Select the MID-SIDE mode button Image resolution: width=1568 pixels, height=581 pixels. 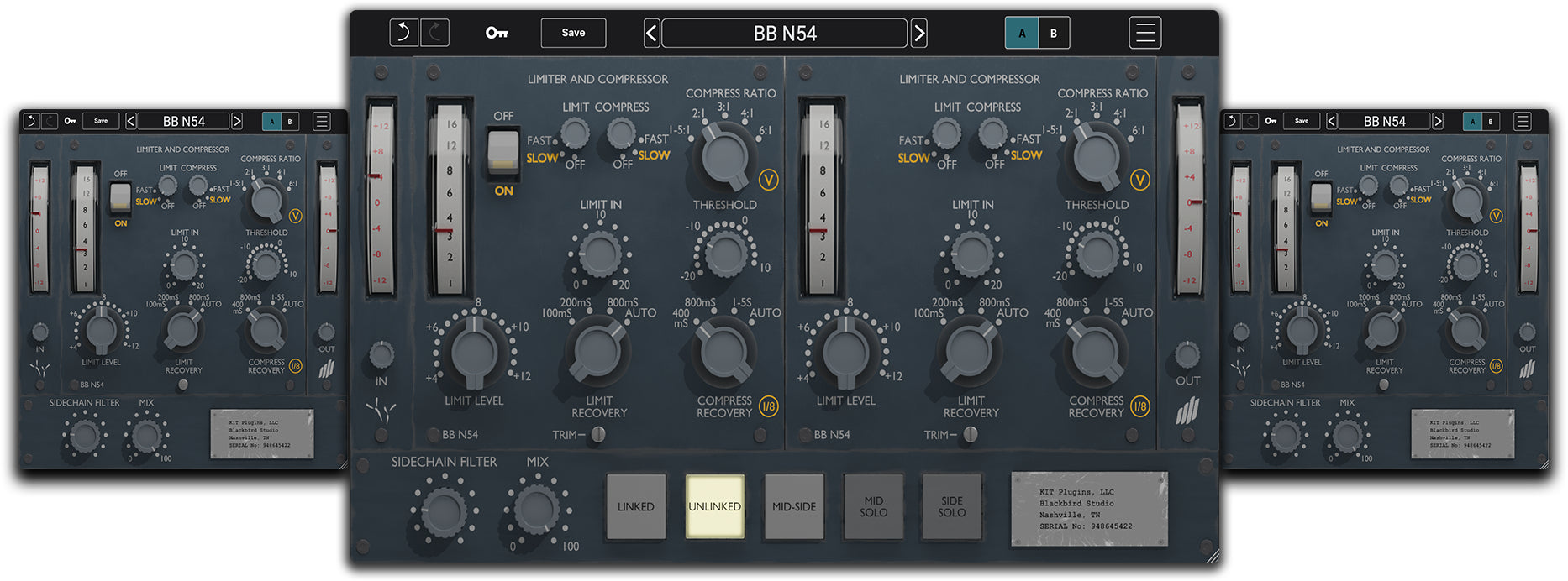[x=794, y=506]
